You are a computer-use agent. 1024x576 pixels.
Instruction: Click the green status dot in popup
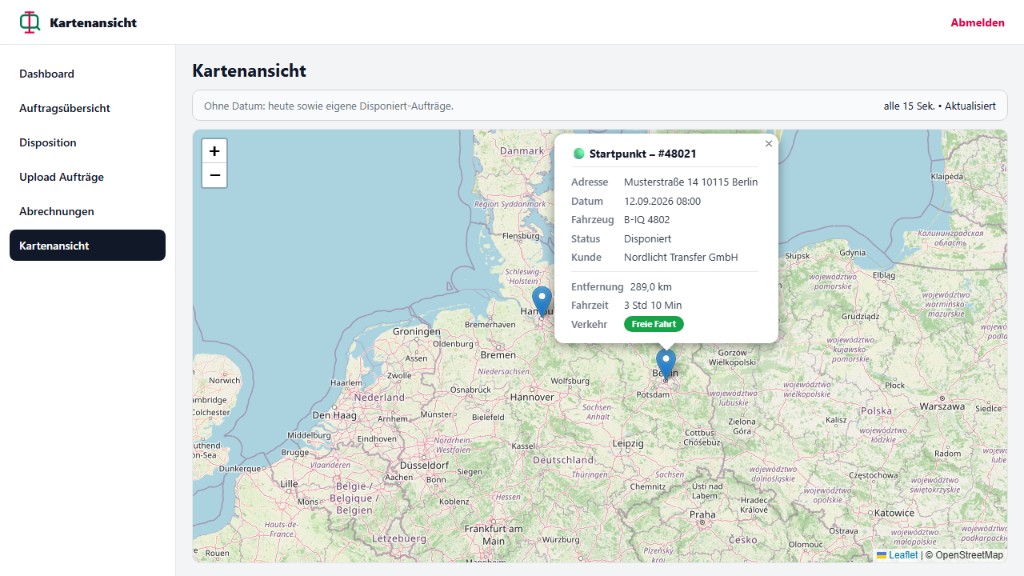point(578,154)
